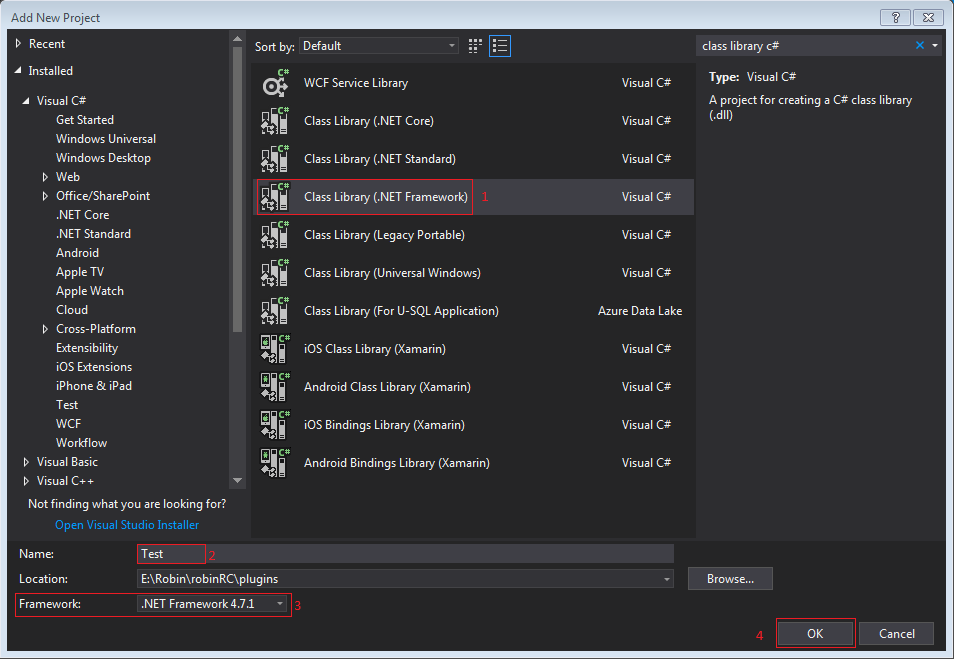This screenshot has height=659, width=954.
Task: Expand the Visual Basic node
Action: coord(26,462)
